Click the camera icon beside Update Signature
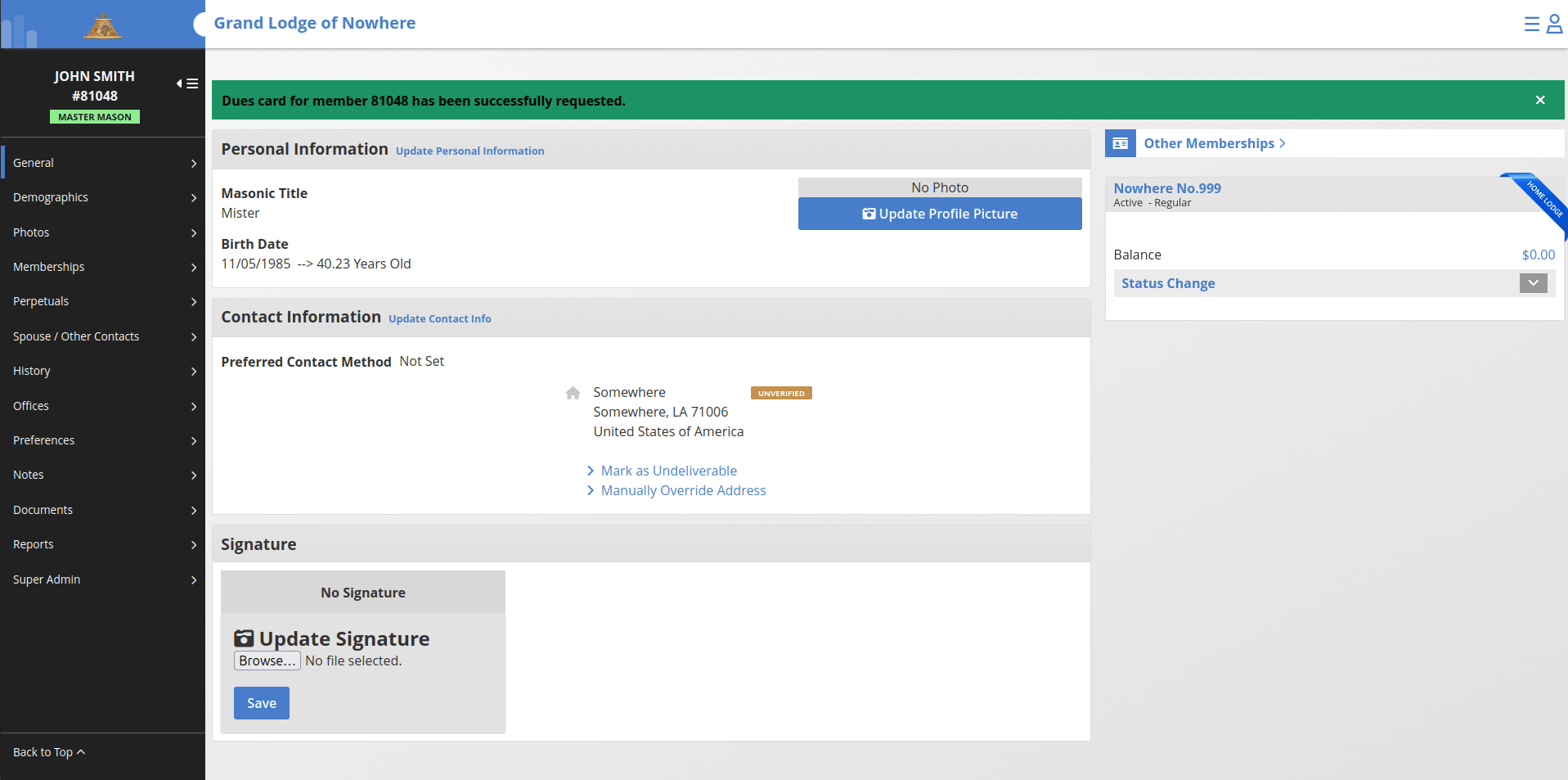This screenshot has height=780, width=1568. click(244, 638)
